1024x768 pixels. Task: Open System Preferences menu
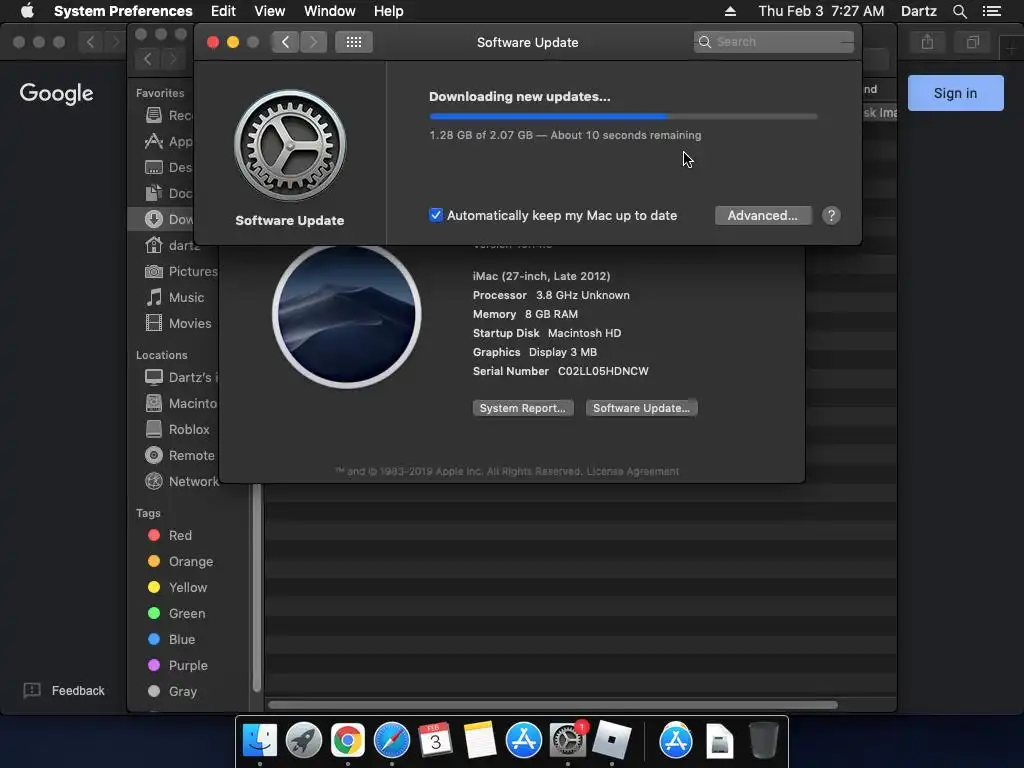click(x=123, y=11)
